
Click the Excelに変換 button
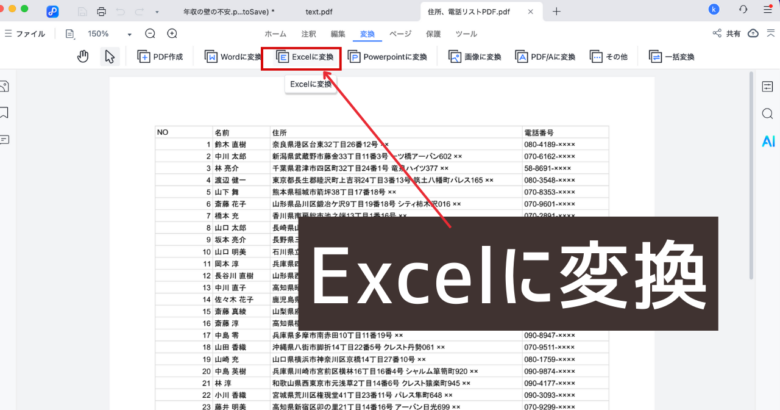point(301,57)
